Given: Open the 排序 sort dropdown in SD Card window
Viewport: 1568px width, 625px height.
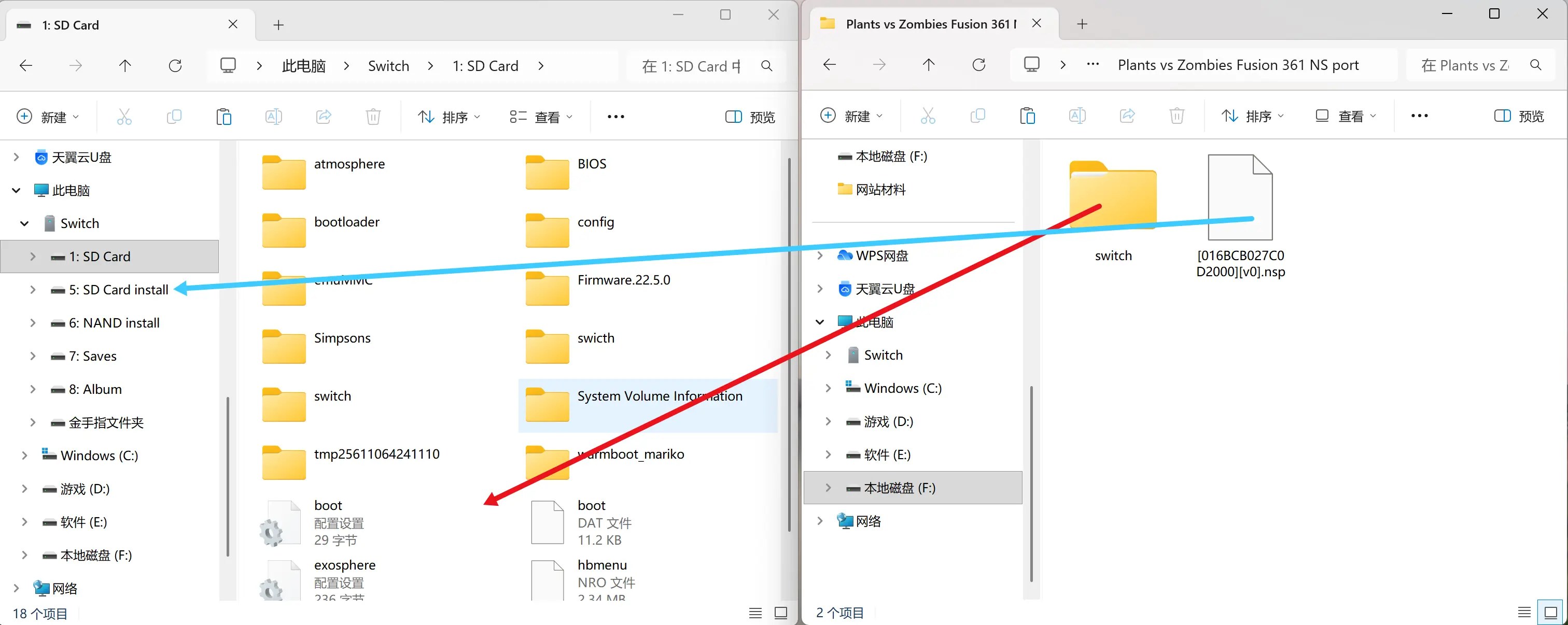Looking at the screenshot, I should point(449,117).
